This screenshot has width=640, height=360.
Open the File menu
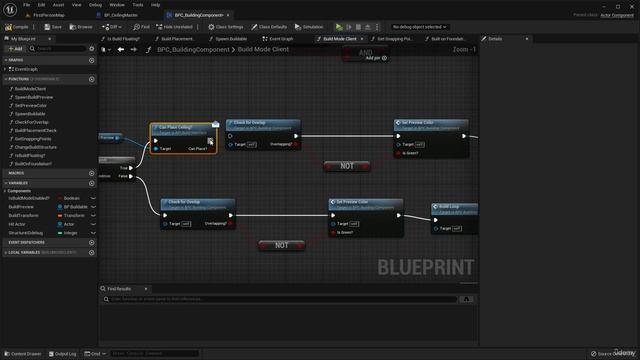coord(27,5)
